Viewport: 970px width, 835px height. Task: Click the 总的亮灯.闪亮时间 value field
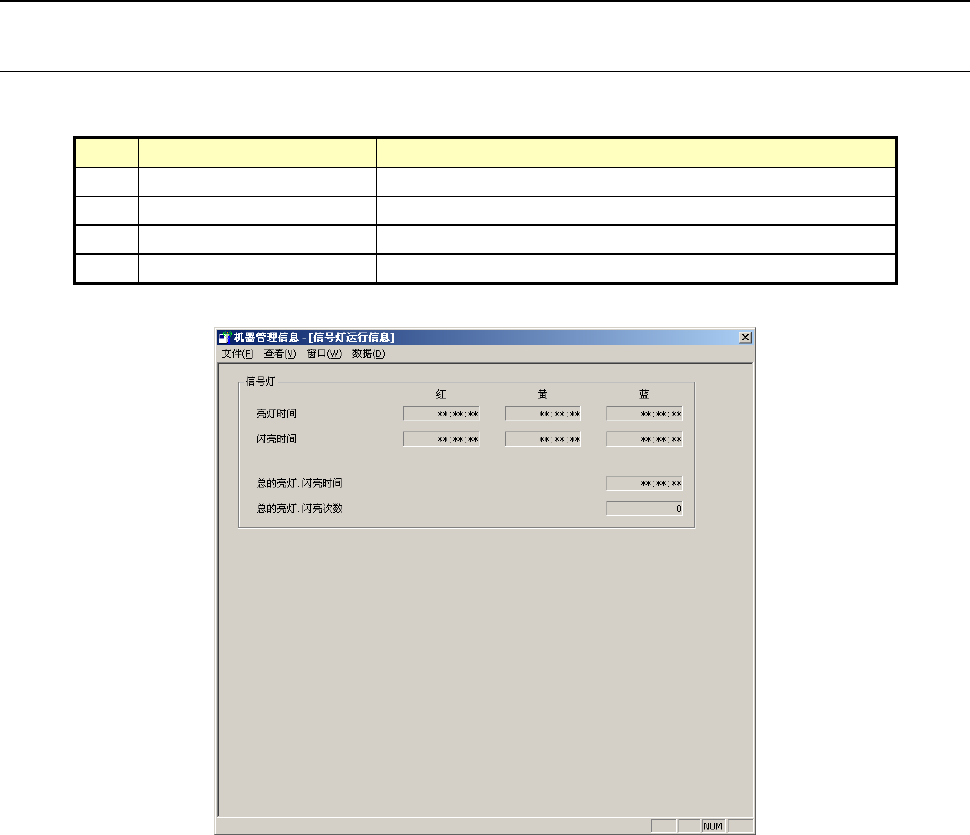point(645,483)
